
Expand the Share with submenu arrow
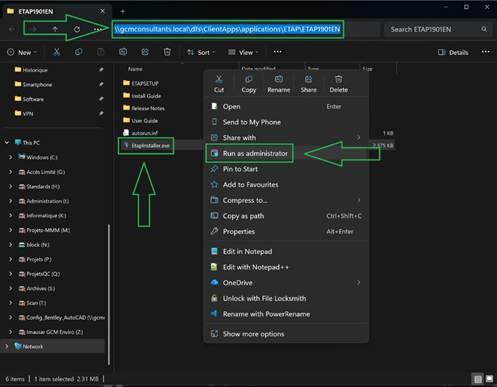click(x=359, y=137)
